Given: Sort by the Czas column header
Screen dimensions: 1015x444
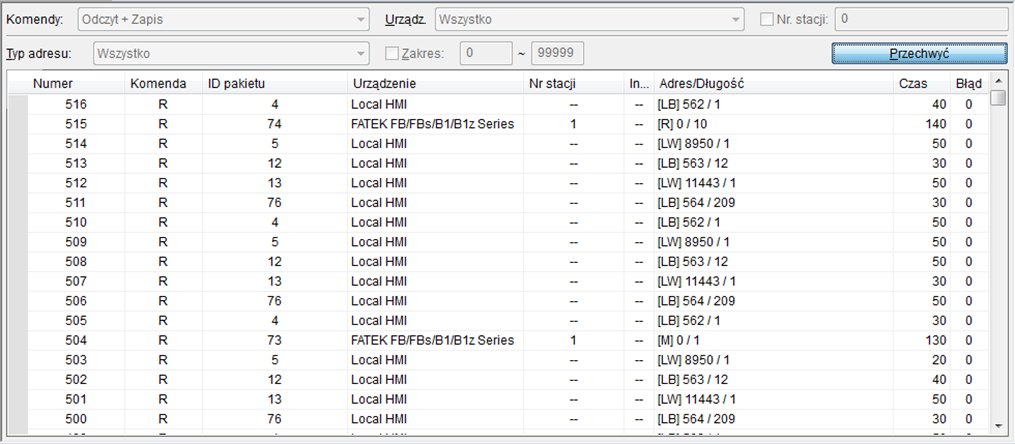Looking at the screenshot, I should click(x=922, y=83).
